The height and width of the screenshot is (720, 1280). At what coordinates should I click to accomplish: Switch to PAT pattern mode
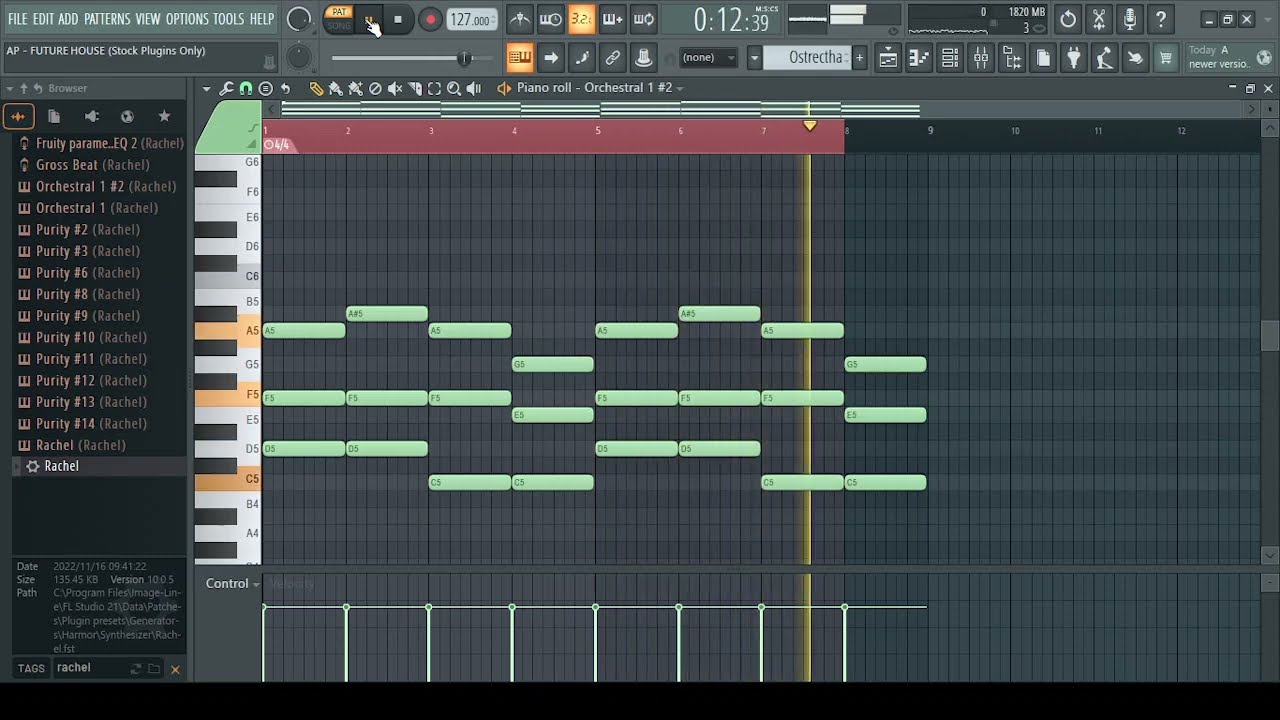(339, 12)
